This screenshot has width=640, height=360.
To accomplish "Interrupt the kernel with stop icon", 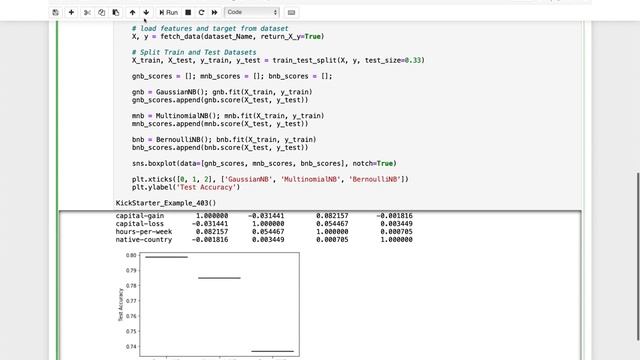I will [188, 13].
